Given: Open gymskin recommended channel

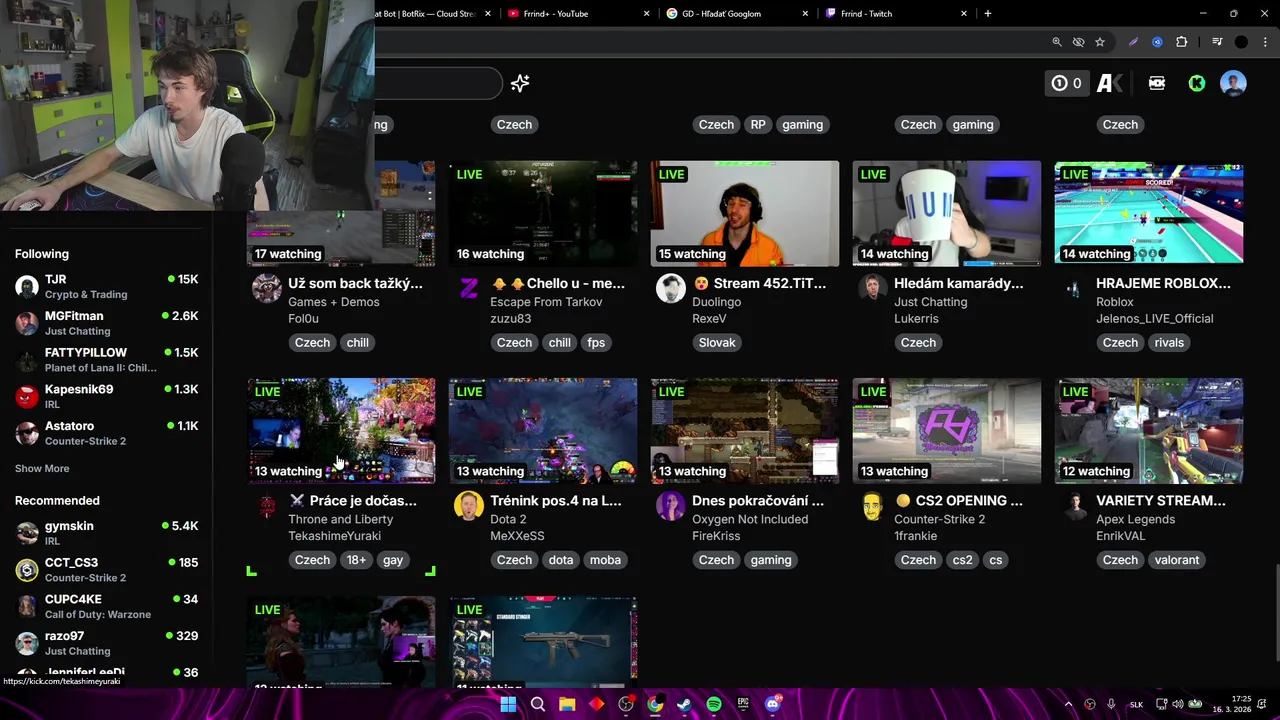Looking at the screenshot, I should (x=106, y=533).
